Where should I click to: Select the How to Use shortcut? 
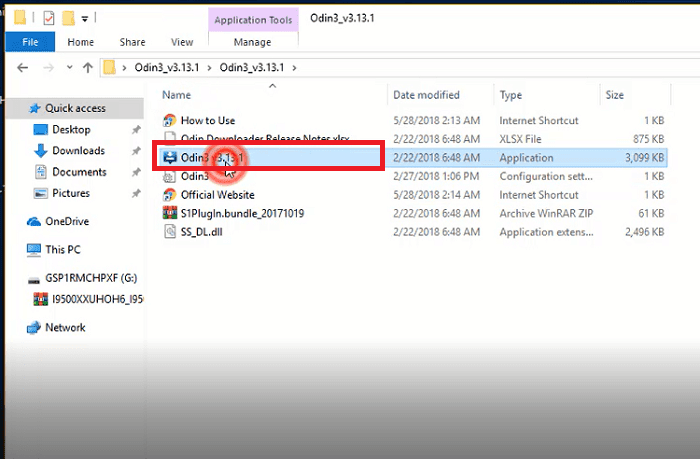(208, 120)
